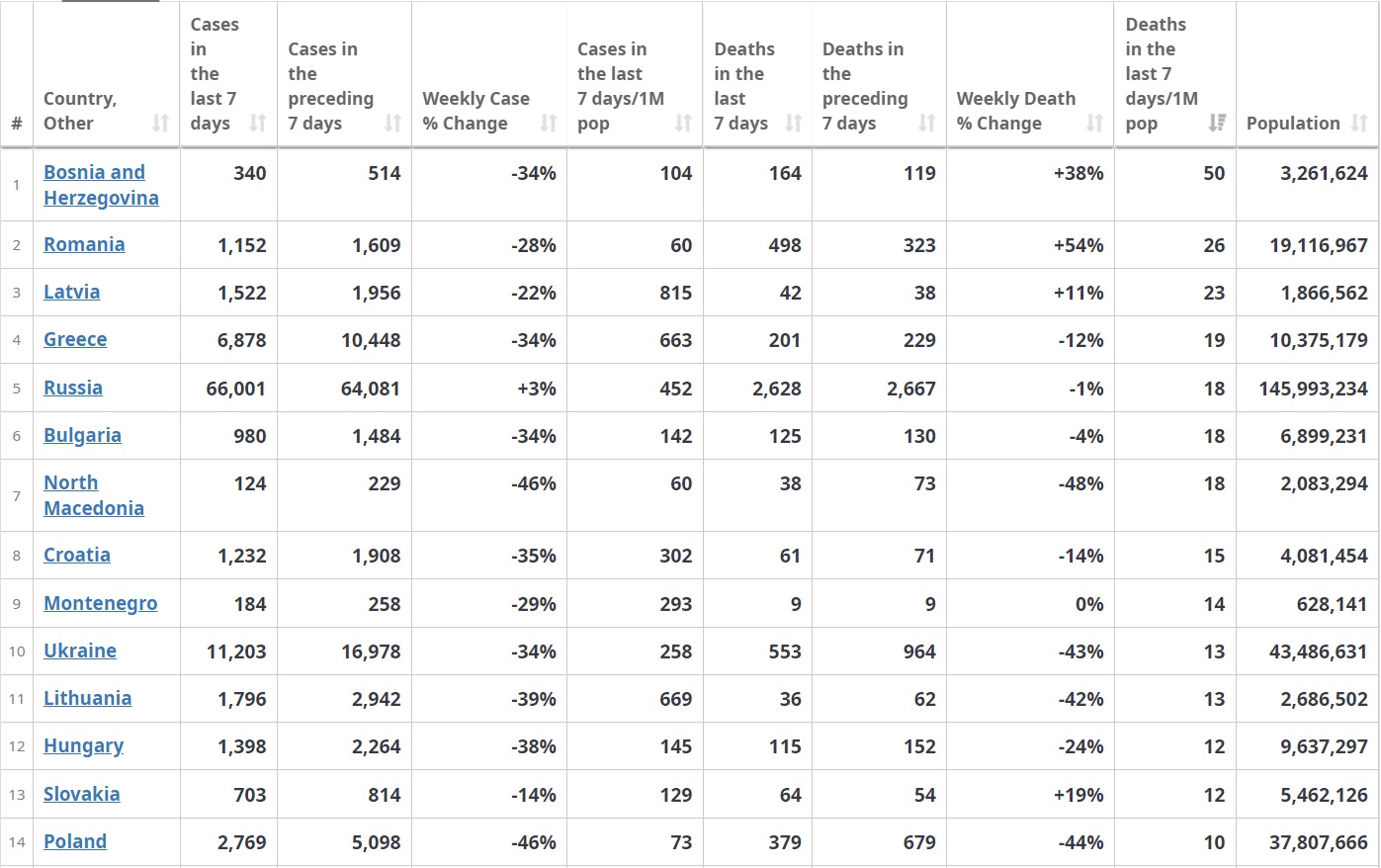Sort table by Population icon

tap(1359, 124)
